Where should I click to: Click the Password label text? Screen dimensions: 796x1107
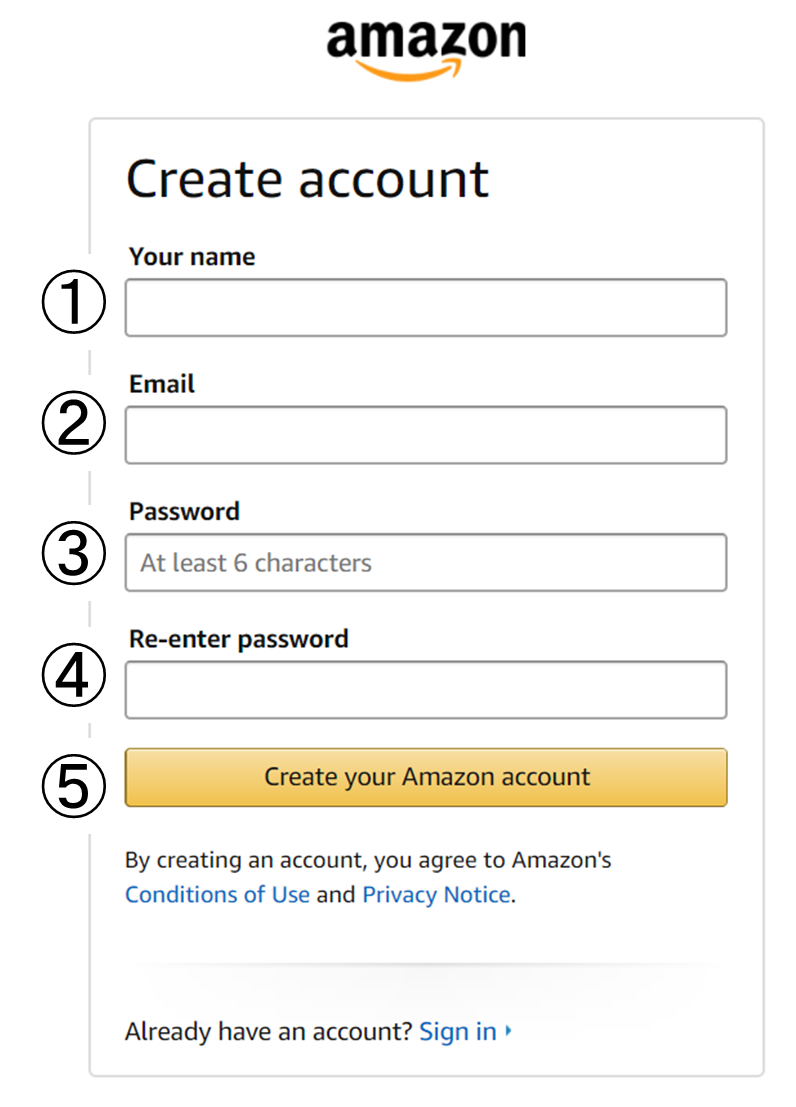point(184,511)
